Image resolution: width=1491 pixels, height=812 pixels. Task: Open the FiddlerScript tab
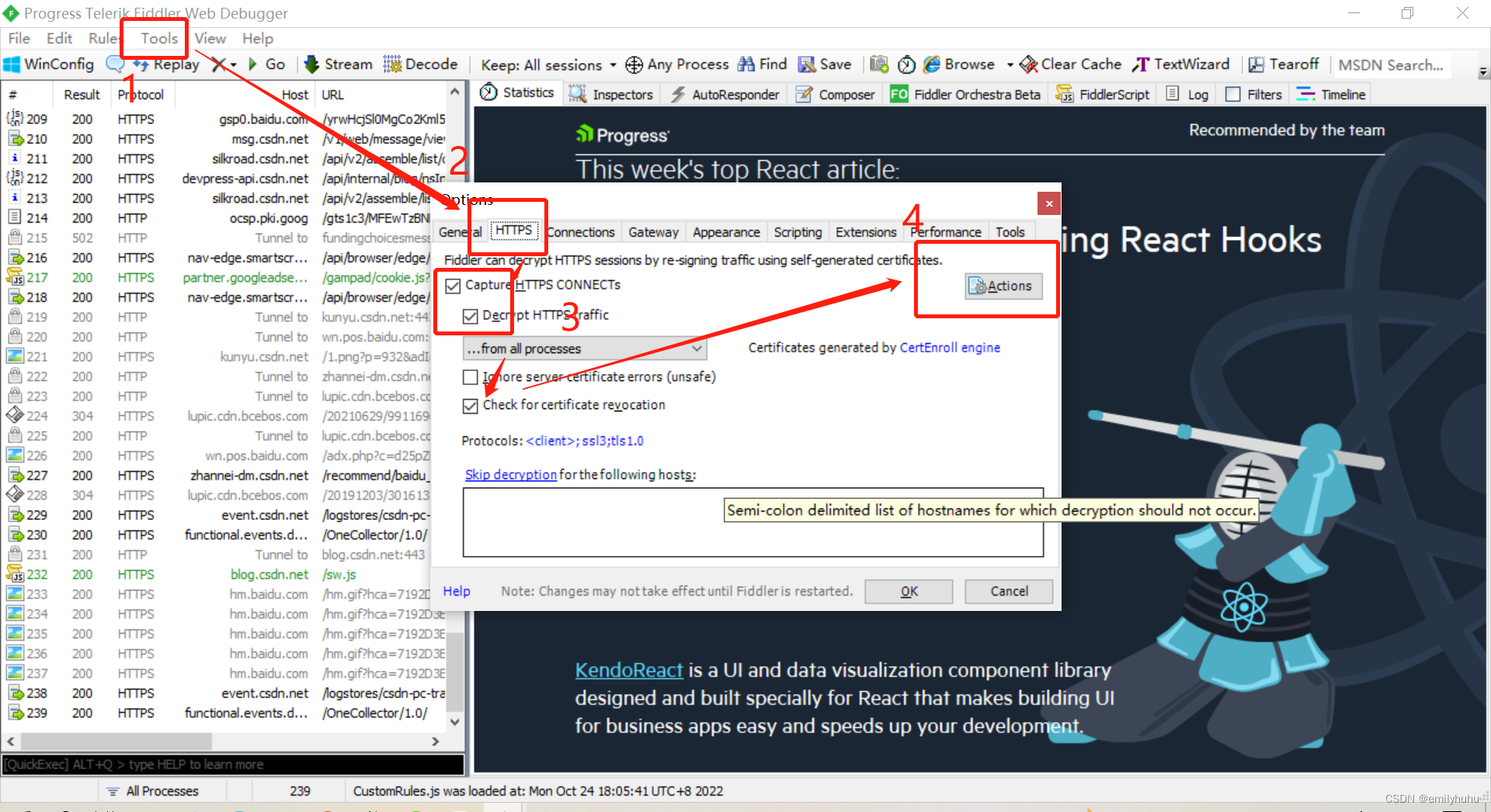click(1103, 94)
